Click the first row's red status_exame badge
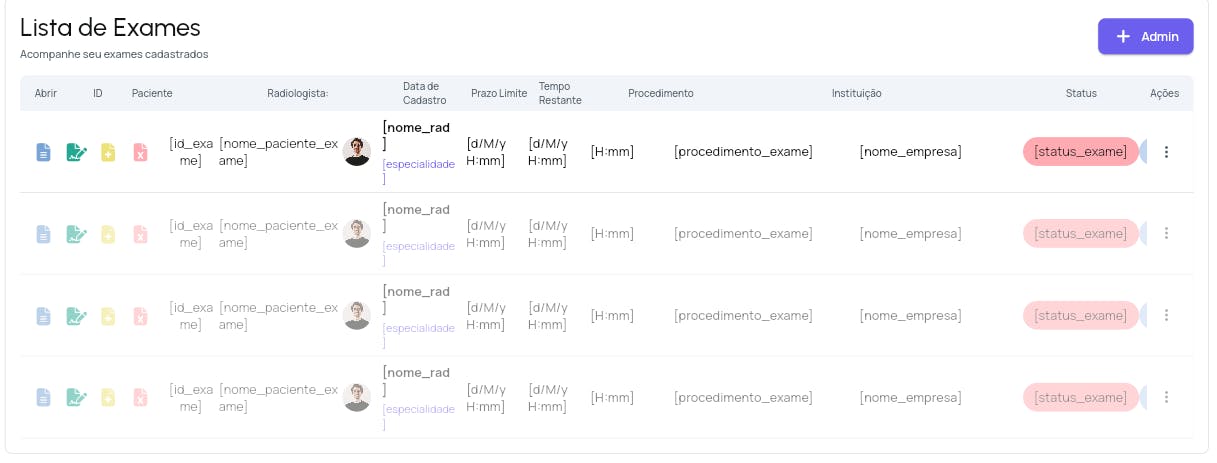This screenshot has height=463, width=1217. 1080,152
